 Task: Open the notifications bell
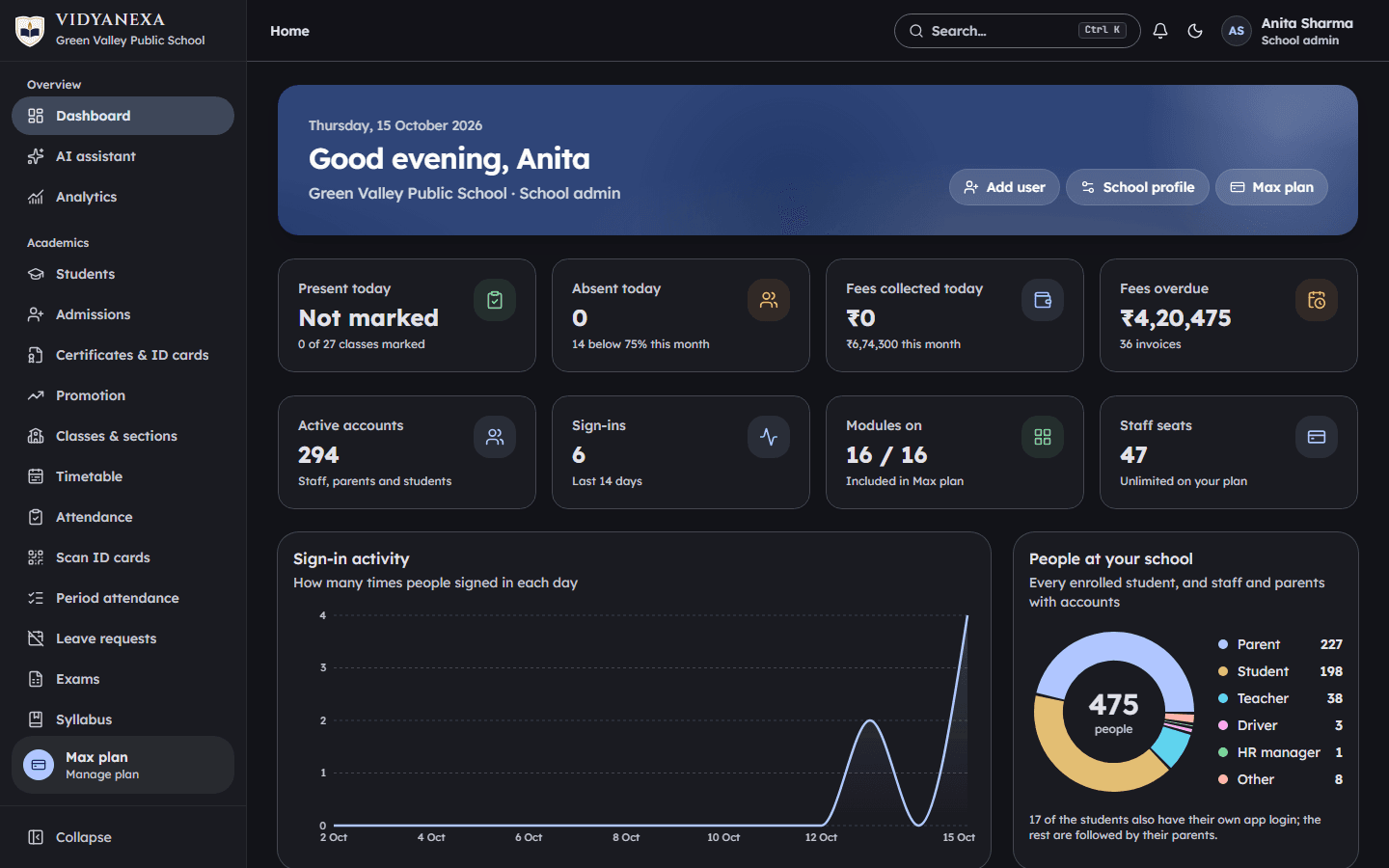click(x=1160, y=31)
